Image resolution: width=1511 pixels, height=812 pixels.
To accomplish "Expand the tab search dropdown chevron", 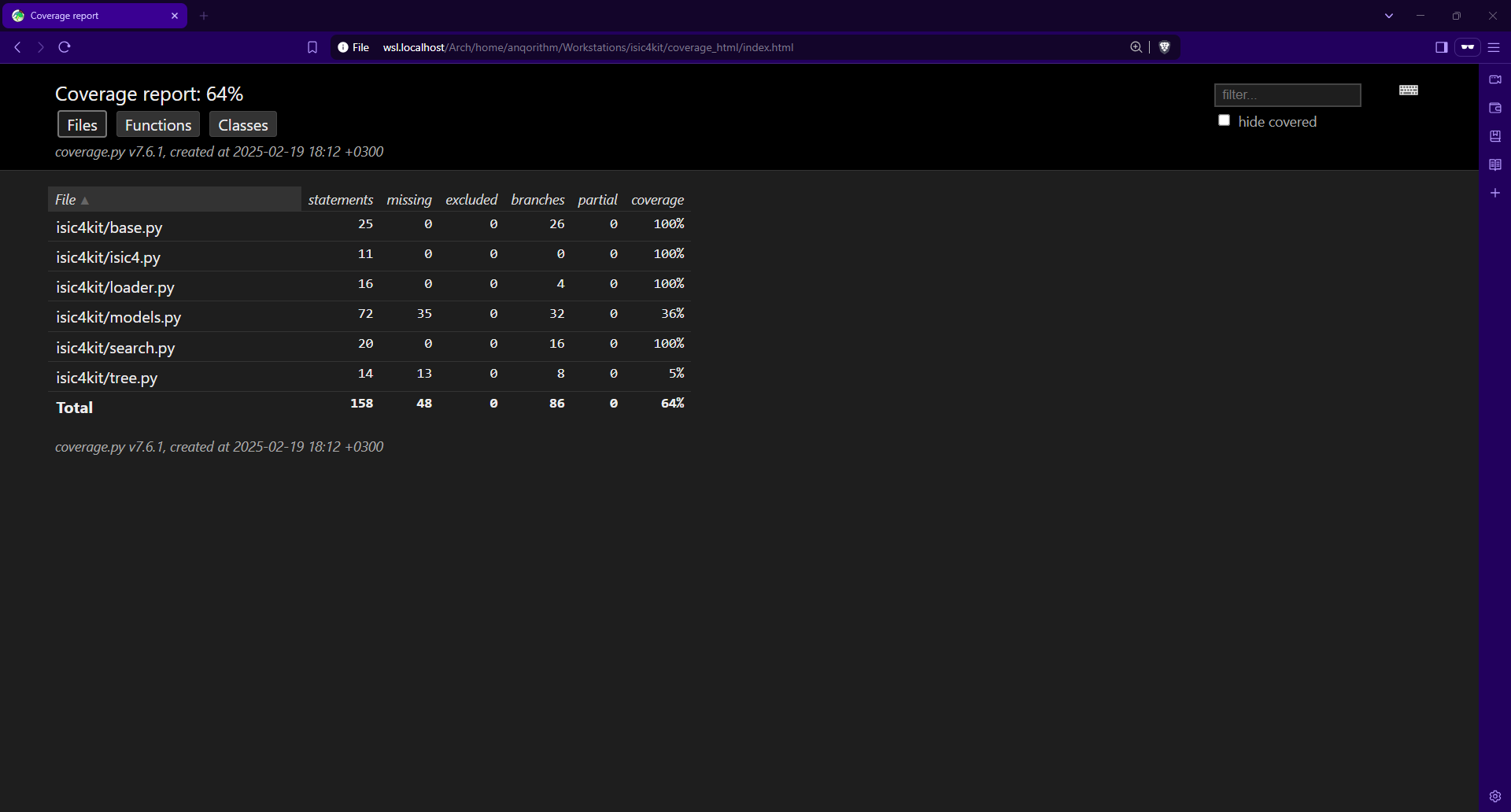I will (x=1389, y=16).
